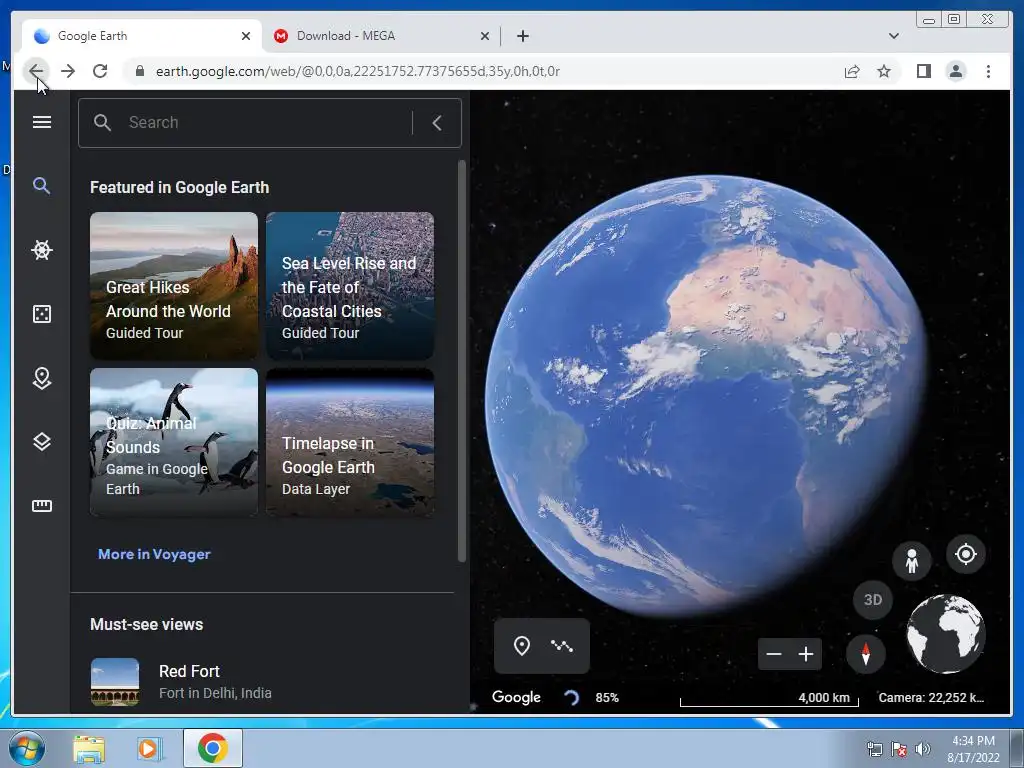The width and height of the screenshot is (1024, 768).
Task: Click the Earth globe in viewer
Action: pyautogui.click(x=705, y=395)
